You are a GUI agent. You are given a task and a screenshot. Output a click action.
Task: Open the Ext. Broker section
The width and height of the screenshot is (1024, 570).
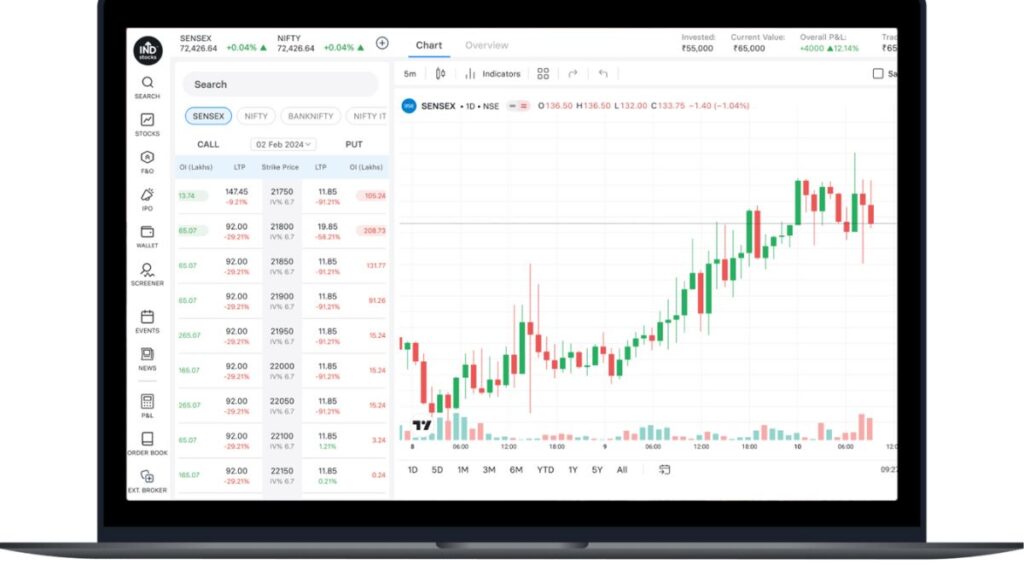point(147,481)
